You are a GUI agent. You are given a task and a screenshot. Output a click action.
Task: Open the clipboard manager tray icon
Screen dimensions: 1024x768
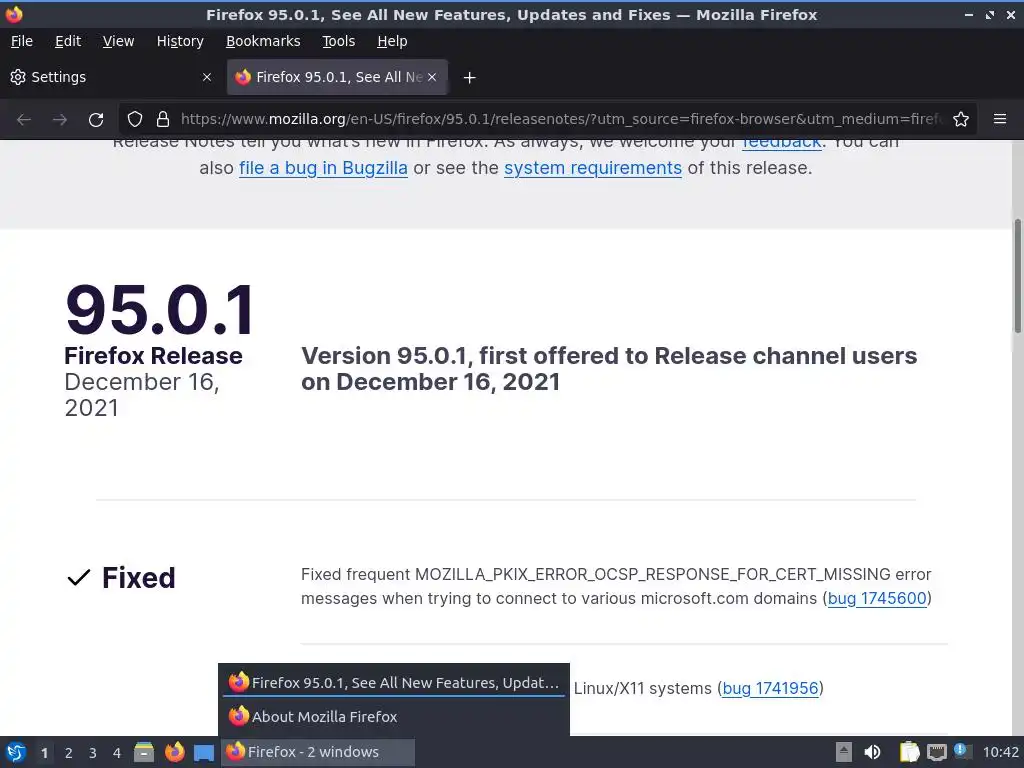click(x=909, y=752)
